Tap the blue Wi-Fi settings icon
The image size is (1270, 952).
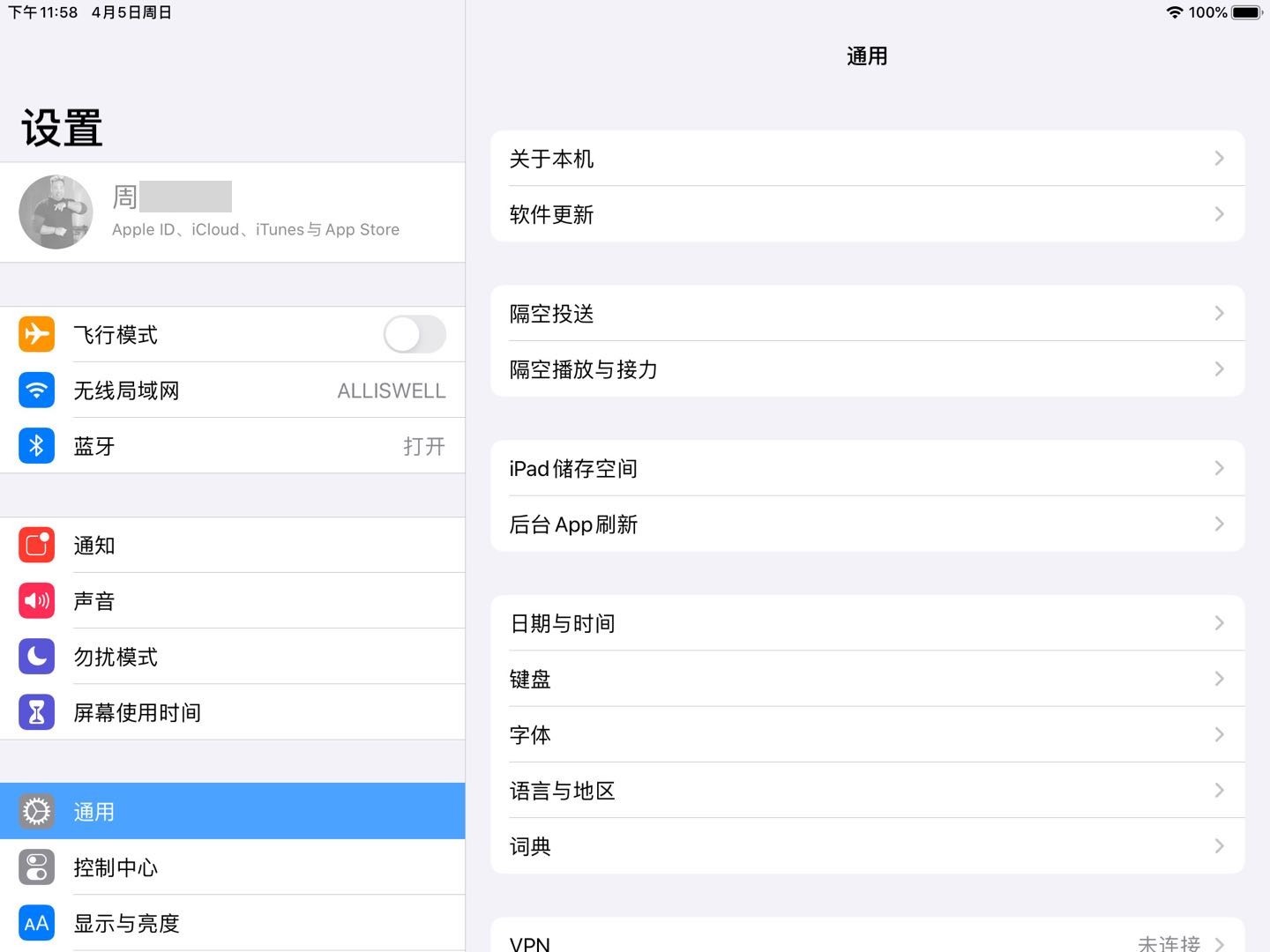[x=36, y=390]
